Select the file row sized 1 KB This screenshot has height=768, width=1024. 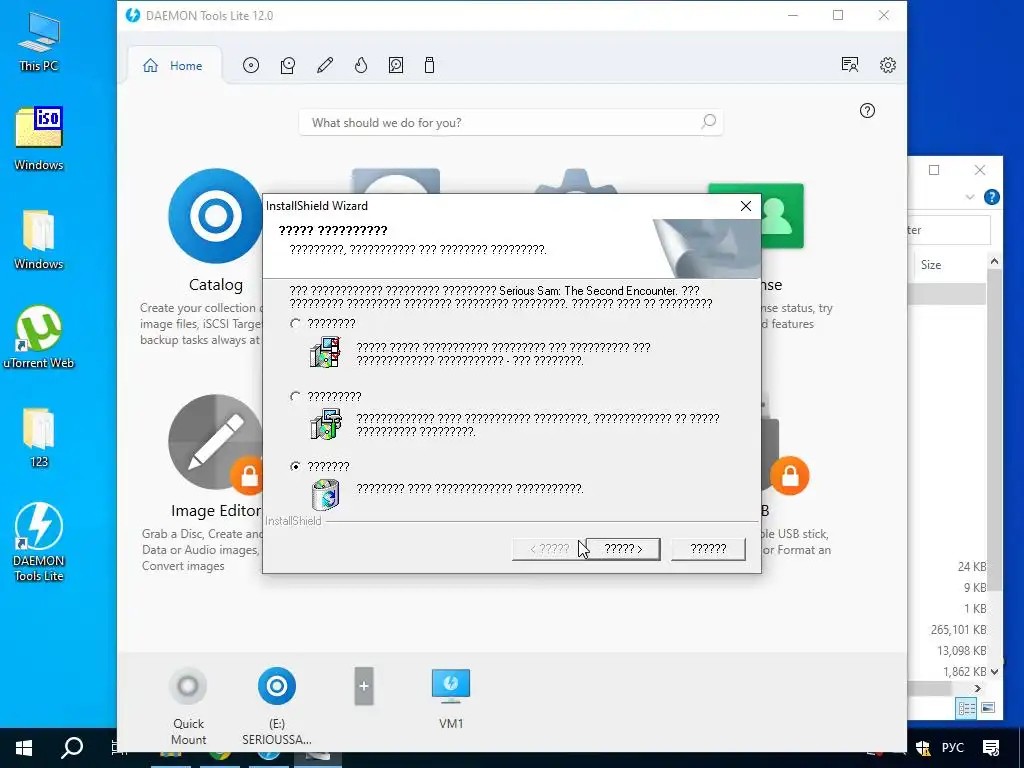947,609
